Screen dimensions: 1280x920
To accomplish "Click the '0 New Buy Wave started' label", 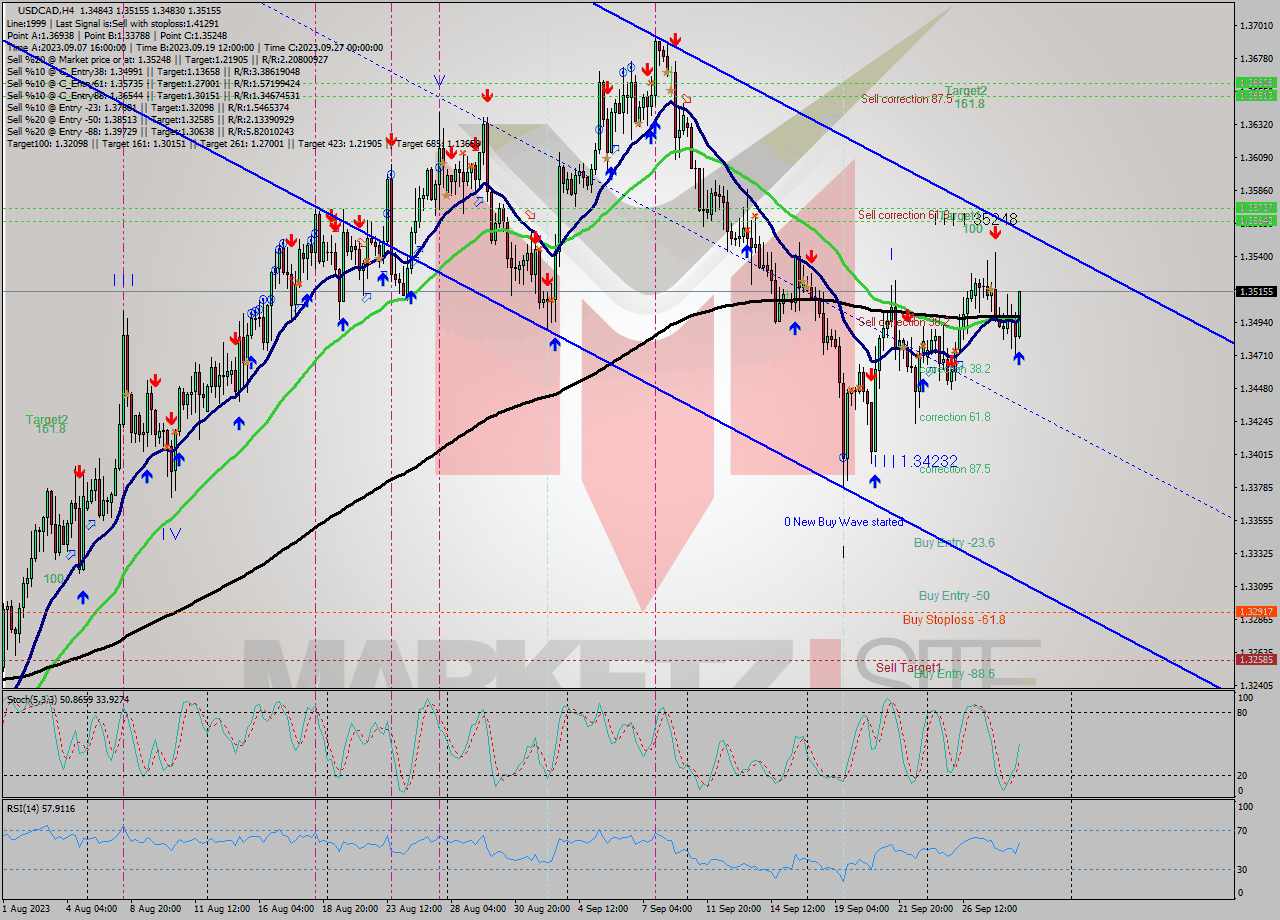I will coord(843,522).
